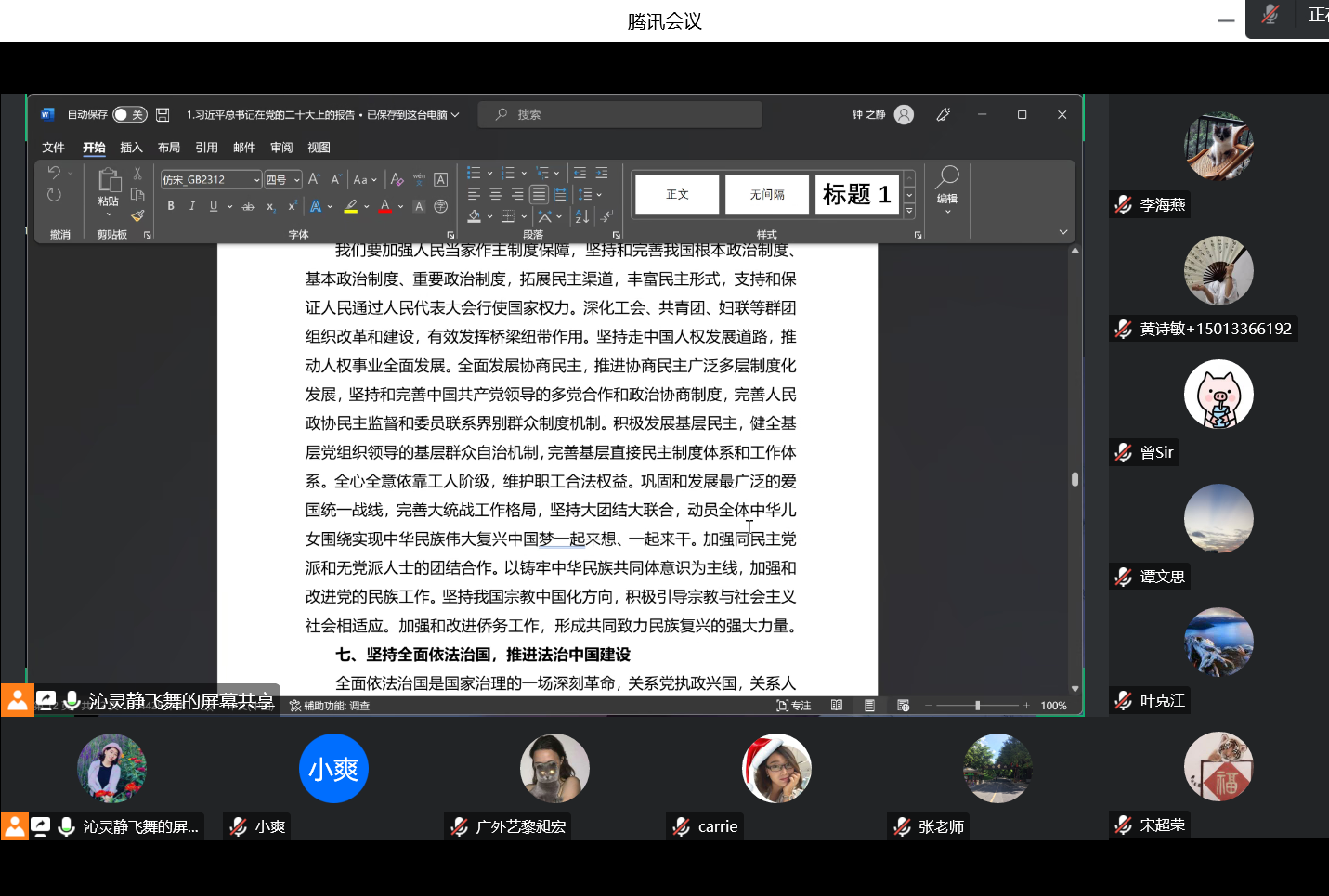Decrease paragraph indent
The width and height of the screenshot is (1329, 896).
tap(580, 173)
